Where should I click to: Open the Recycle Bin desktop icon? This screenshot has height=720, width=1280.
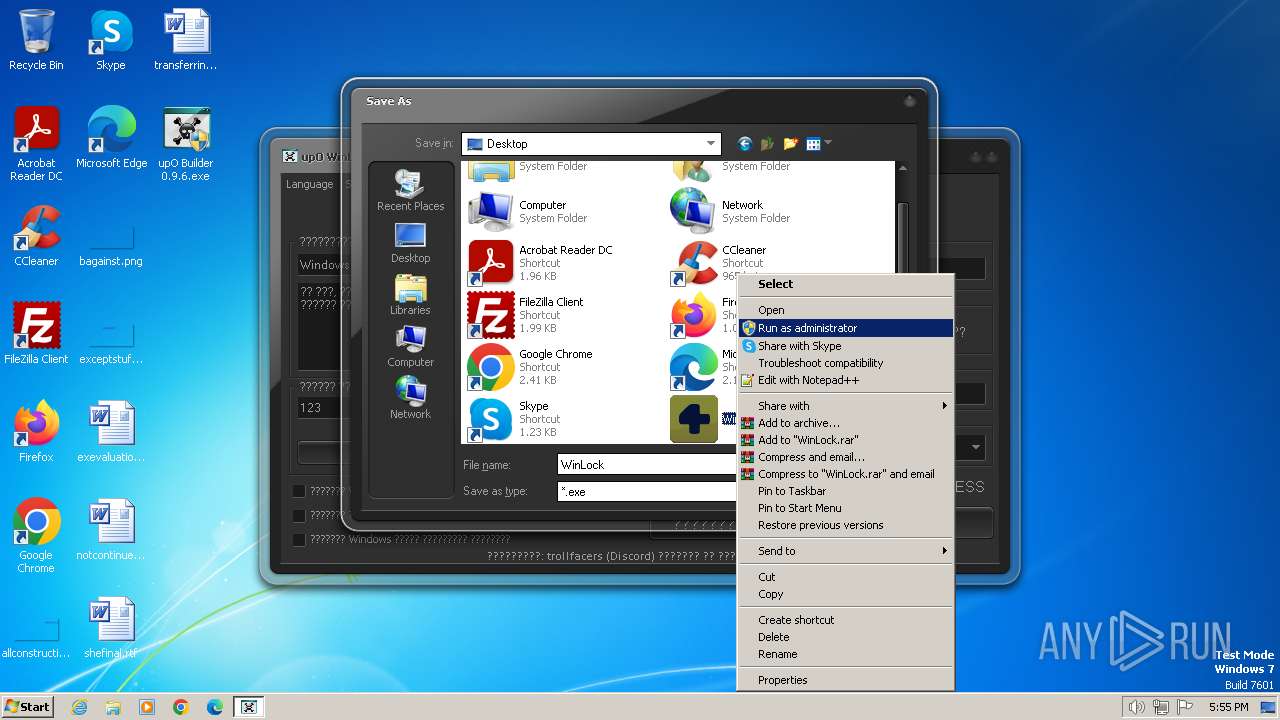36,40
